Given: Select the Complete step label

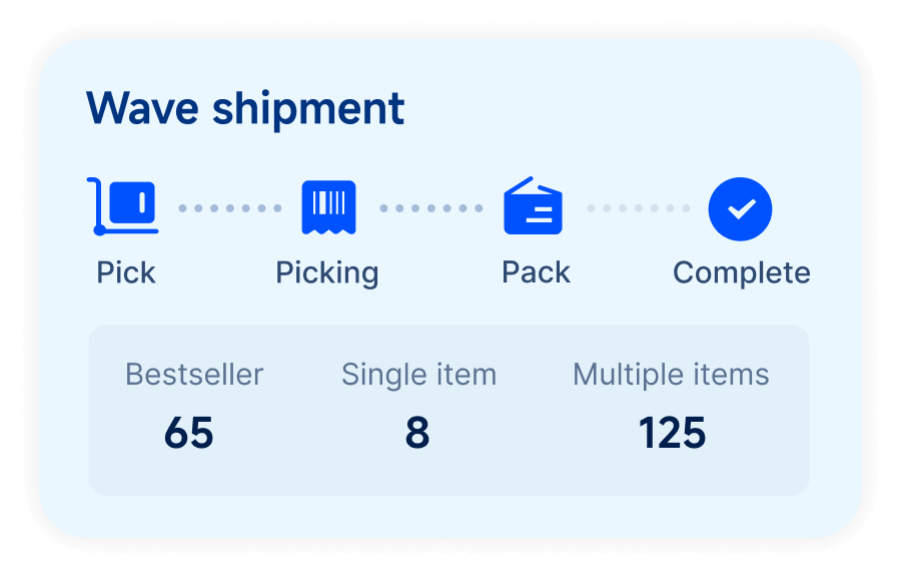Looking at the screenshot, I should [x=742, y=274].
